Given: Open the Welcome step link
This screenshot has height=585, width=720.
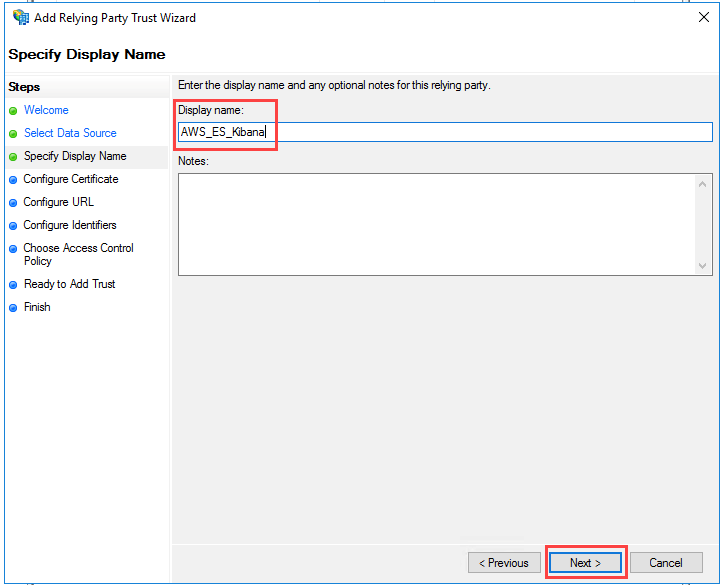Looking at the screenshot, I should (x=46, y=110).
